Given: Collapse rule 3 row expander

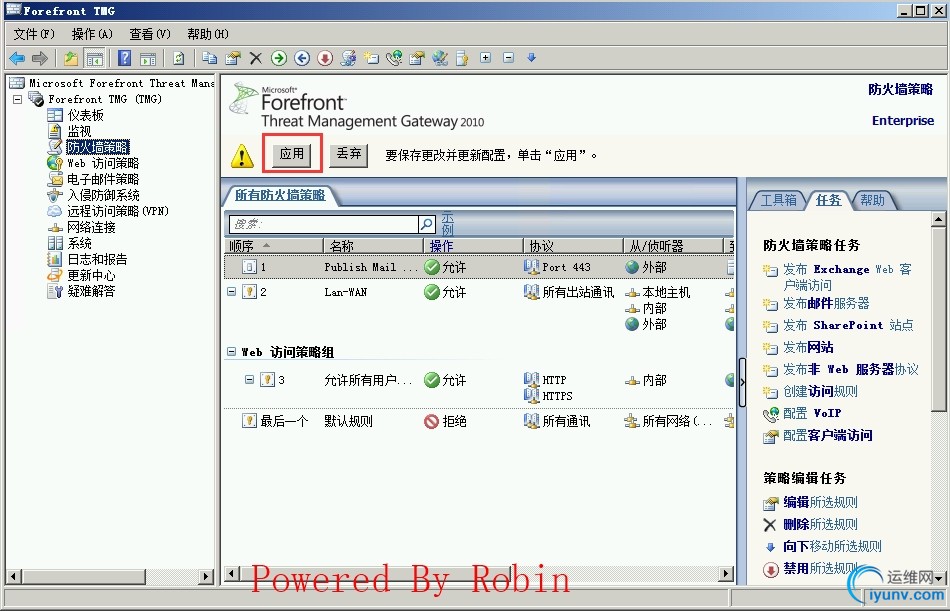Looking at the screenshot, I should [249, 379].
